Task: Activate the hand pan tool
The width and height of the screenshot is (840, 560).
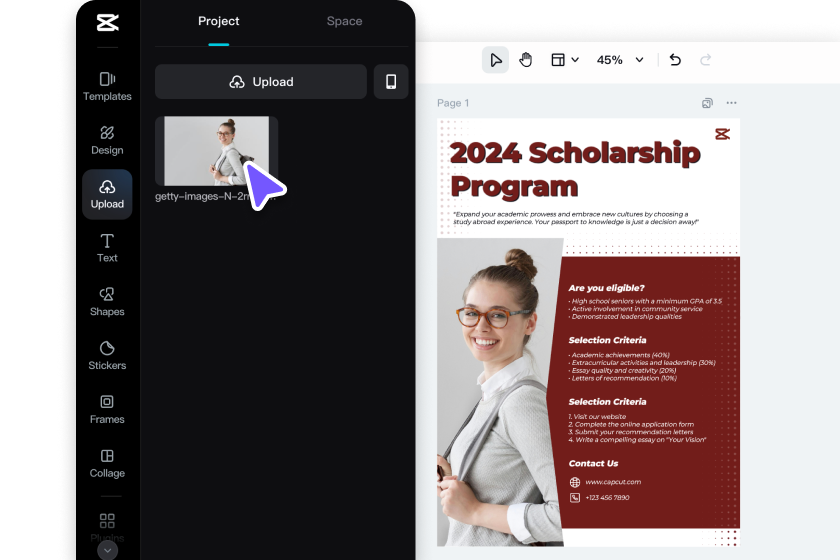Action: click(x=526, y=59)
